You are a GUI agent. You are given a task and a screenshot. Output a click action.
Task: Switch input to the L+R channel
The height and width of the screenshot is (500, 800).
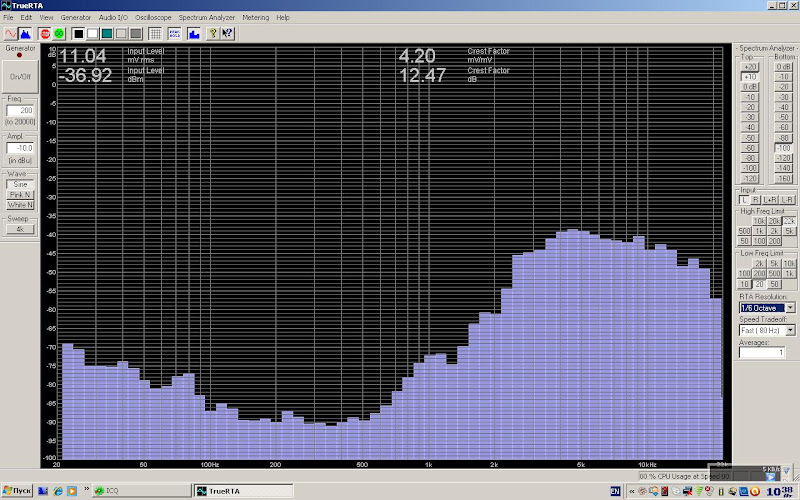[x=771, y=200]
